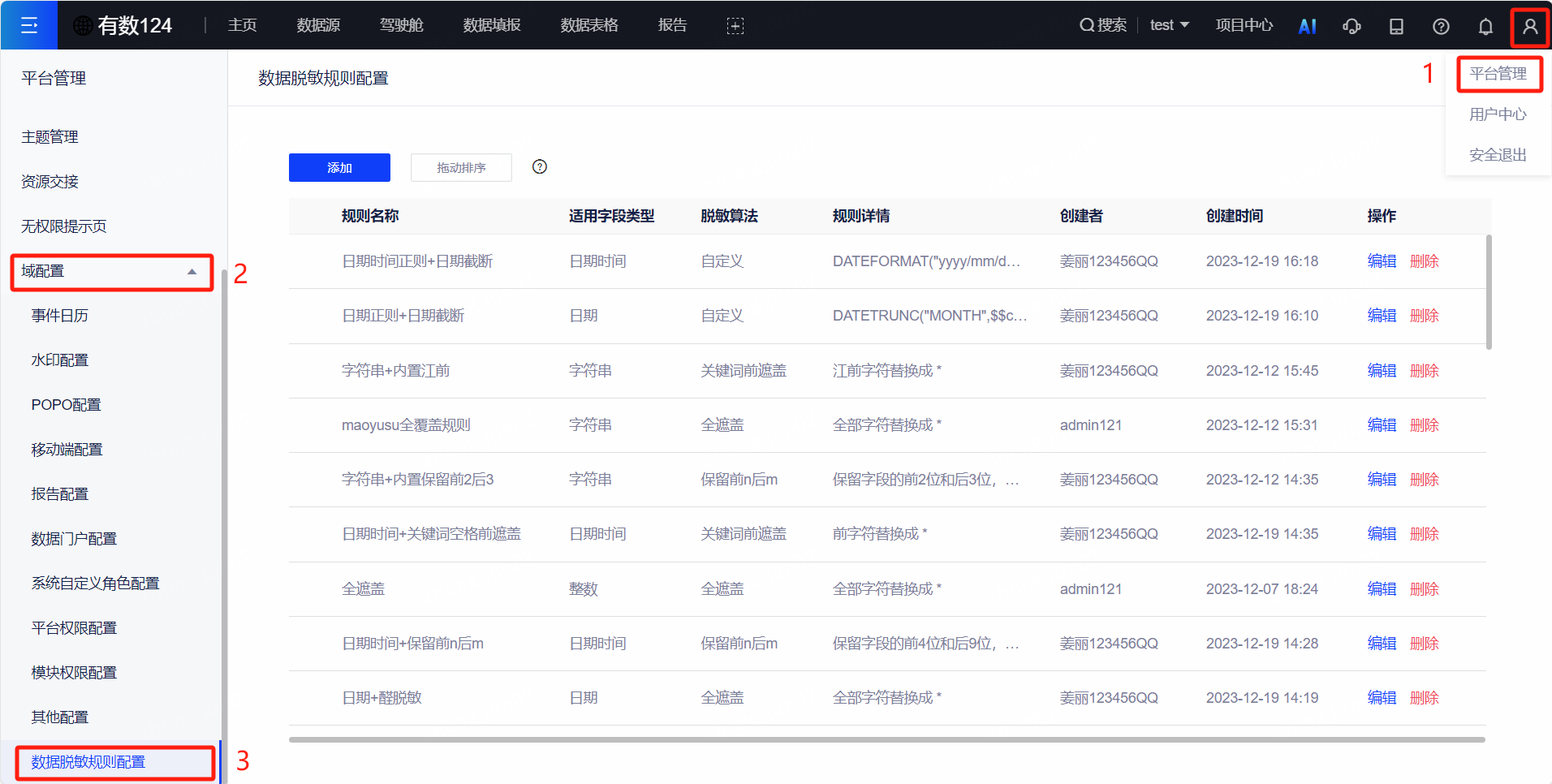Screen dimensions: 1552x784
Task: Click the globe icon beside 有数124
Action: pos(81,25)
